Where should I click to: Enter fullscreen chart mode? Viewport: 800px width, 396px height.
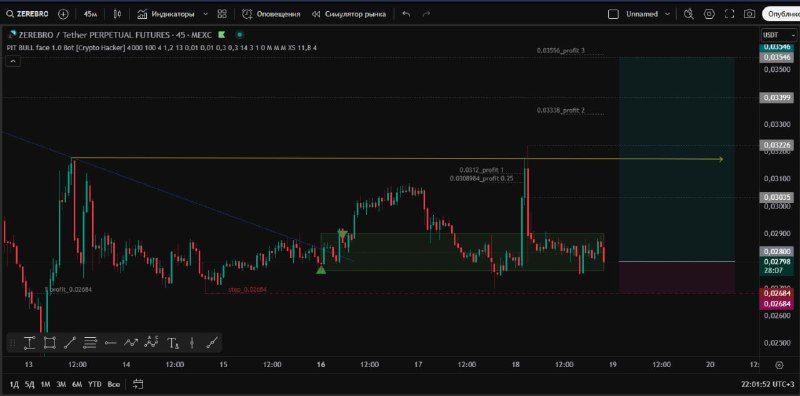click(730, 14)
